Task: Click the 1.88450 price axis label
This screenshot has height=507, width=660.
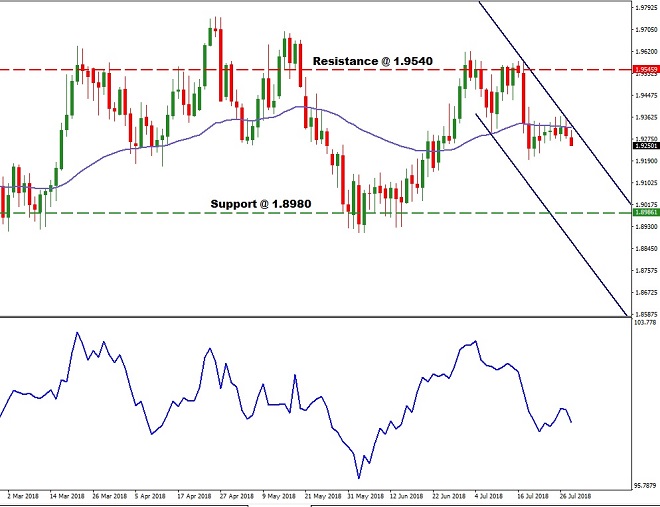Action: click(647, 248)
